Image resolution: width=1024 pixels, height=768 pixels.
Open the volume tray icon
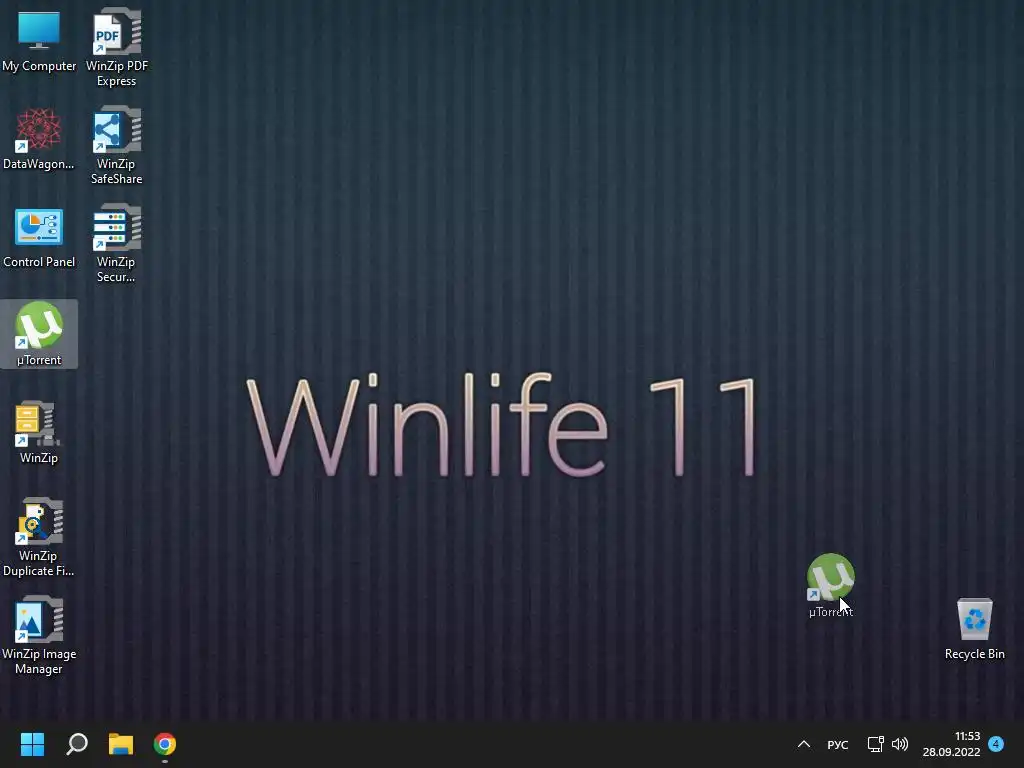[x=900, y=744]
